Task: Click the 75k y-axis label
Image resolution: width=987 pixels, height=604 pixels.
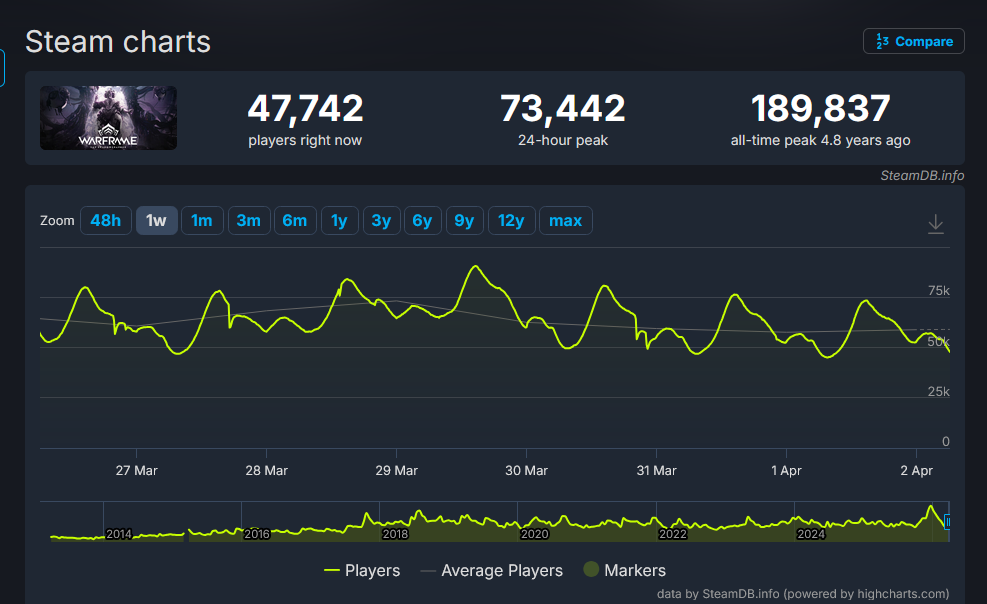Action: click(939, 291)
